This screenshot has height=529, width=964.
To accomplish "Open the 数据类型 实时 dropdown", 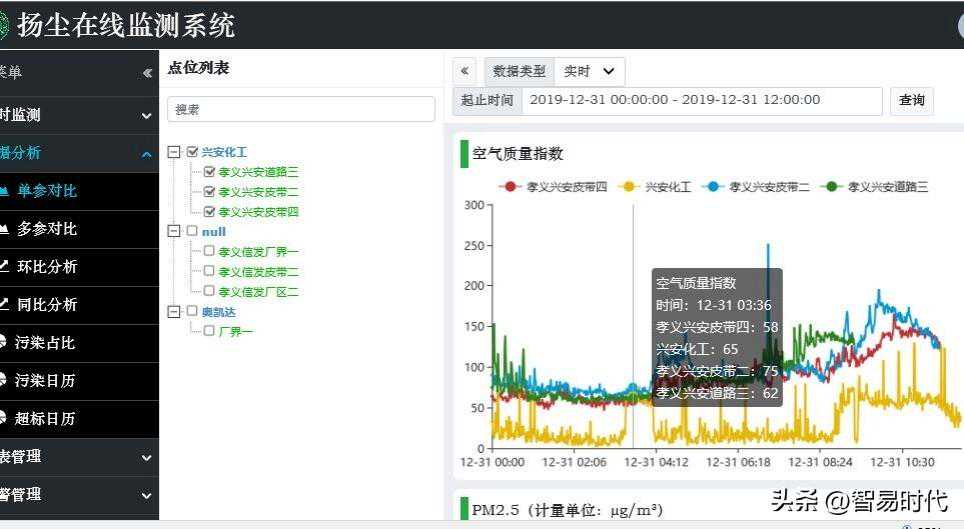I will coord(590,71).
